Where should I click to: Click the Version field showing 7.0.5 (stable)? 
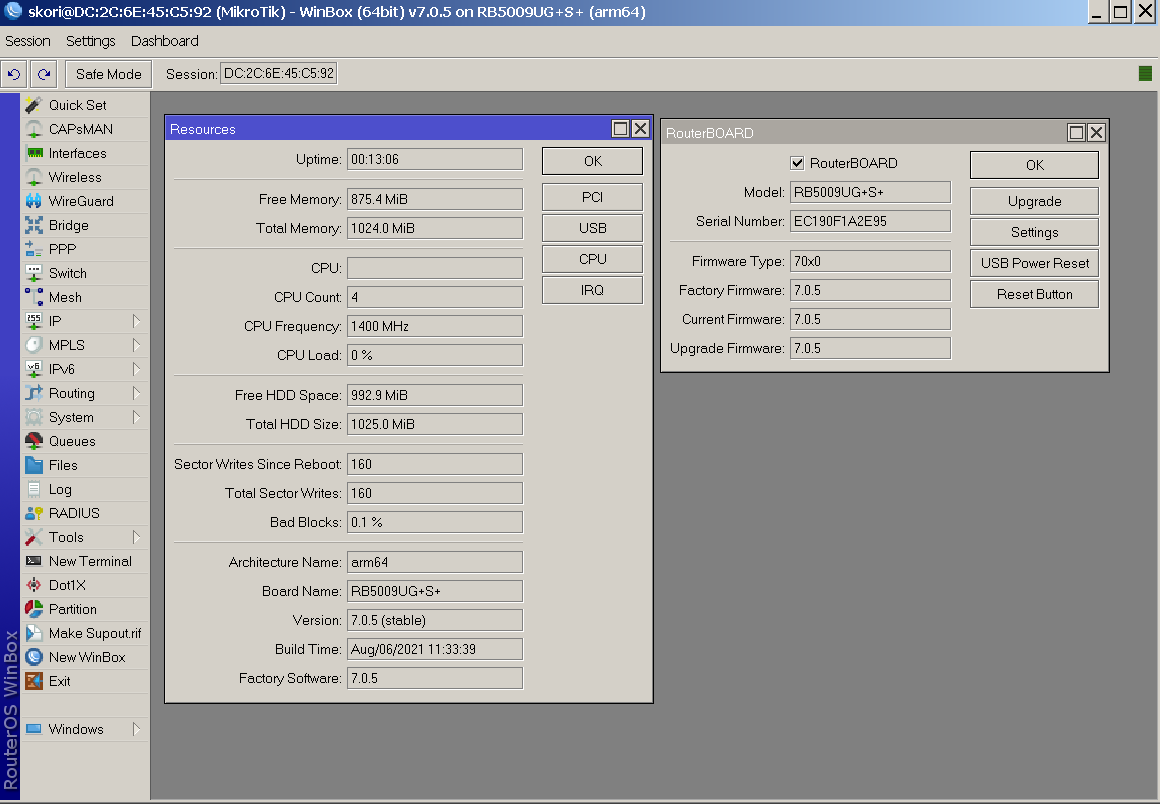[x=435, y=621]
